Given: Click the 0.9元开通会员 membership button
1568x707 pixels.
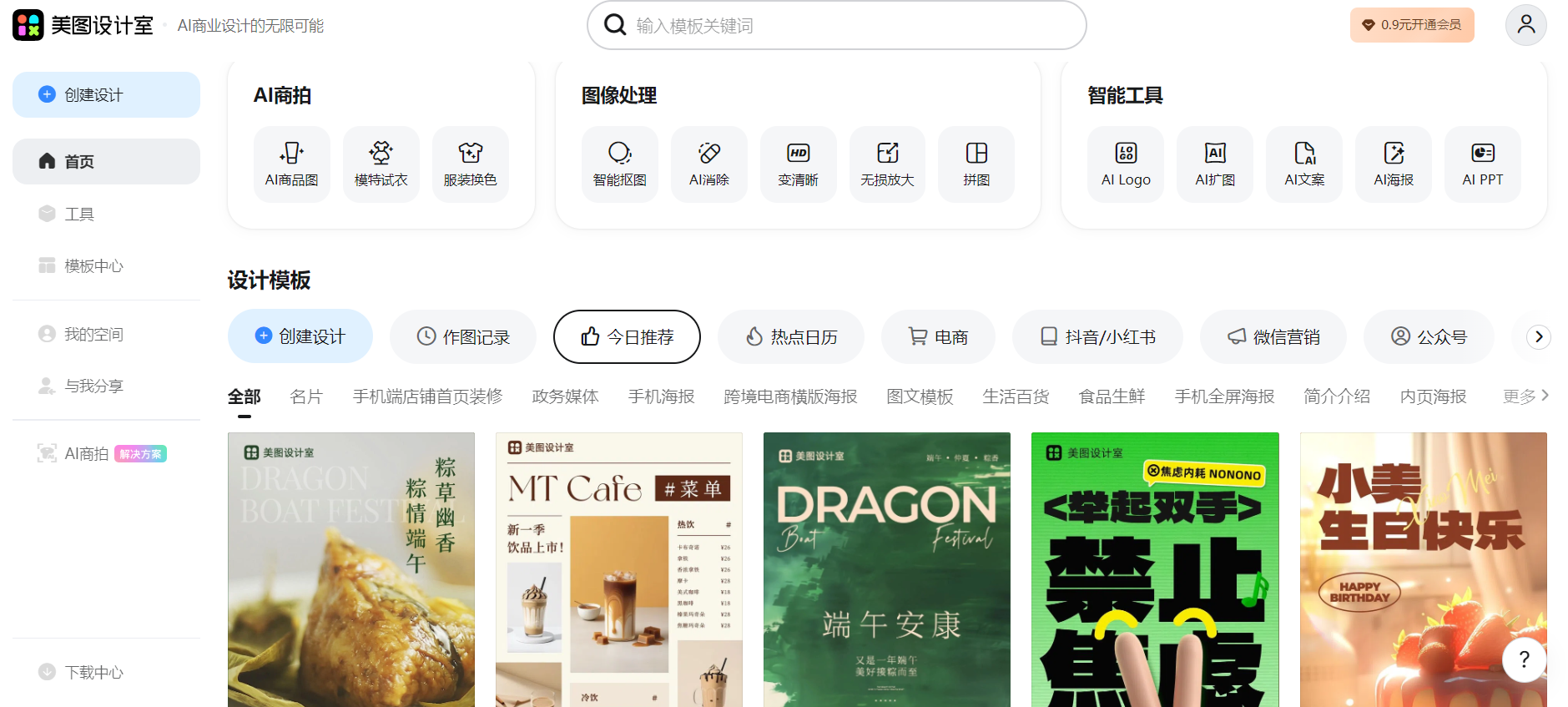Looking at the screenshot, I should [x=1412, y=25].
